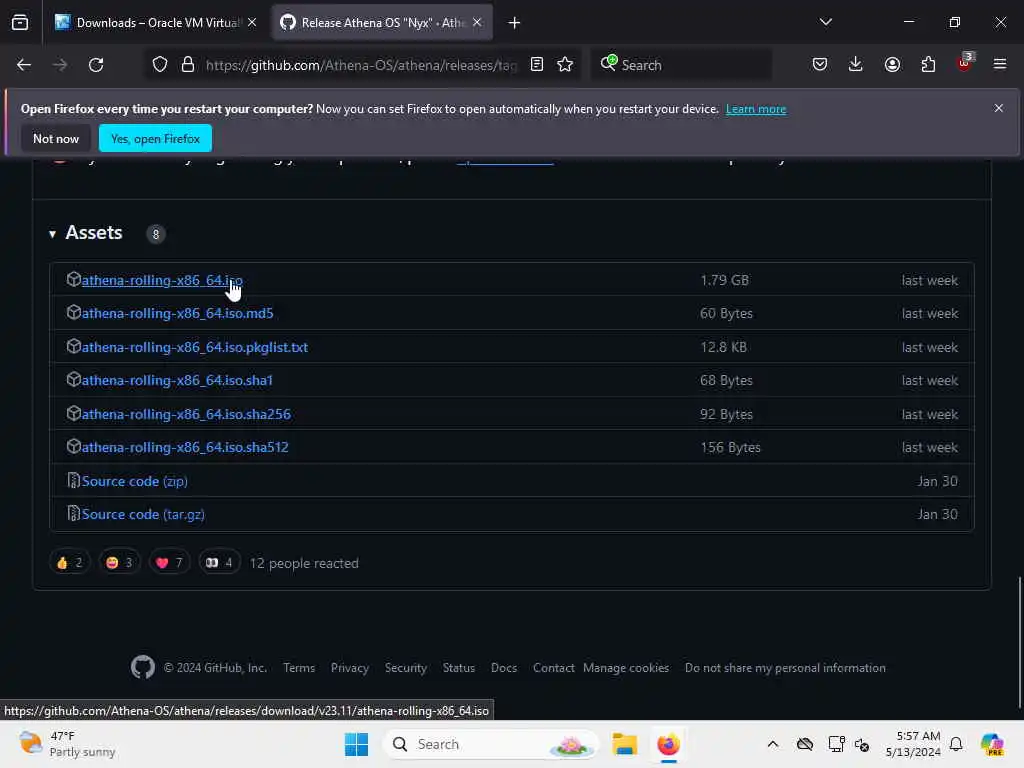Open the Firefox hamburger application menu

1000,65
